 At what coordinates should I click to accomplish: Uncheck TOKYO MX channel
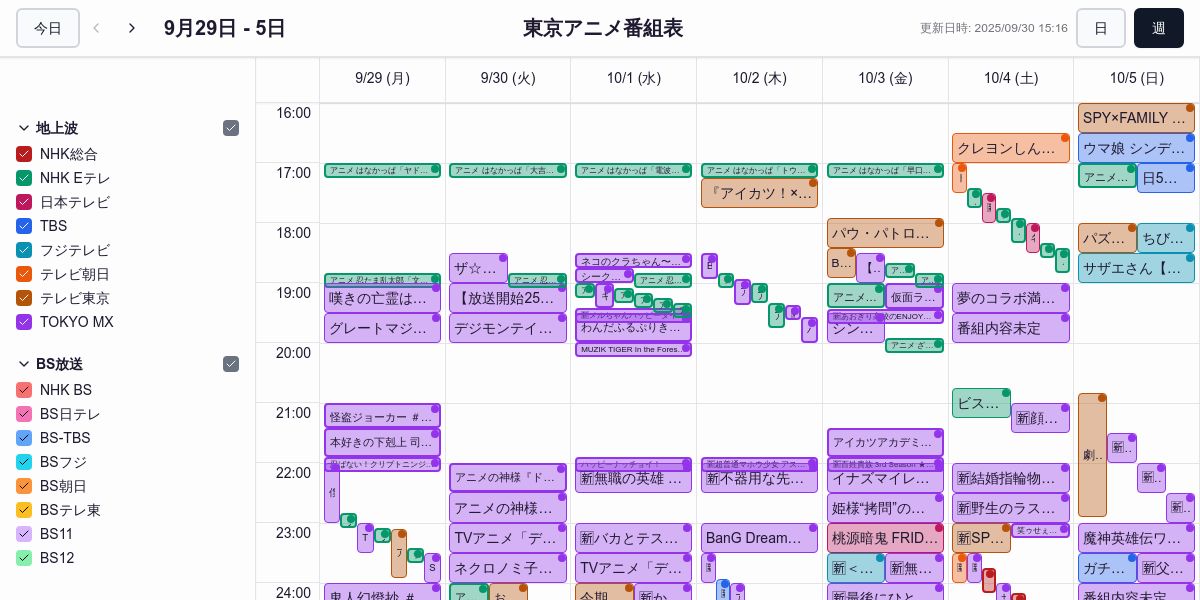[24, 322]
